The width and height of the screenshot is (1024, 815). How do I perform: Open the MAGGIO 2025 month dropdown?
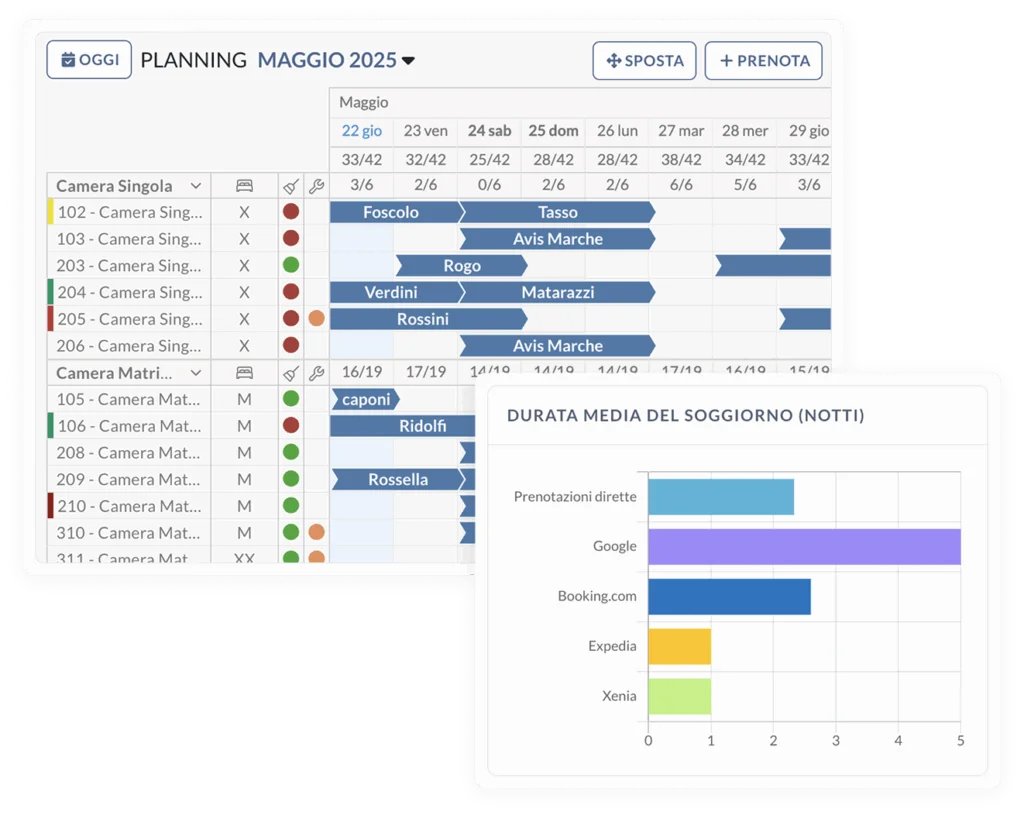click(336, 60)
